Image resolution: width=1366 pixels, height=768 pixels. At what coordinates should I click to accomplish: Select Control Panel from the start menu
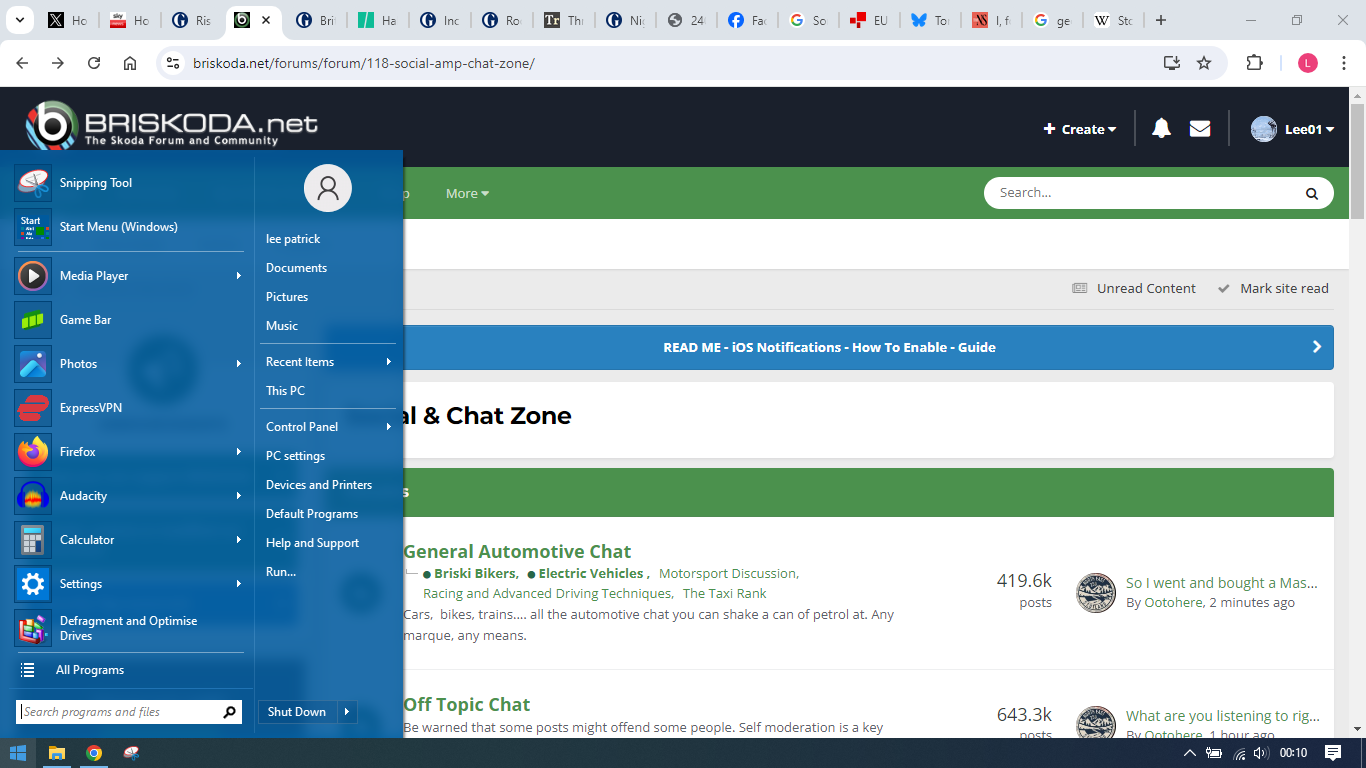(x=301, y=426)
